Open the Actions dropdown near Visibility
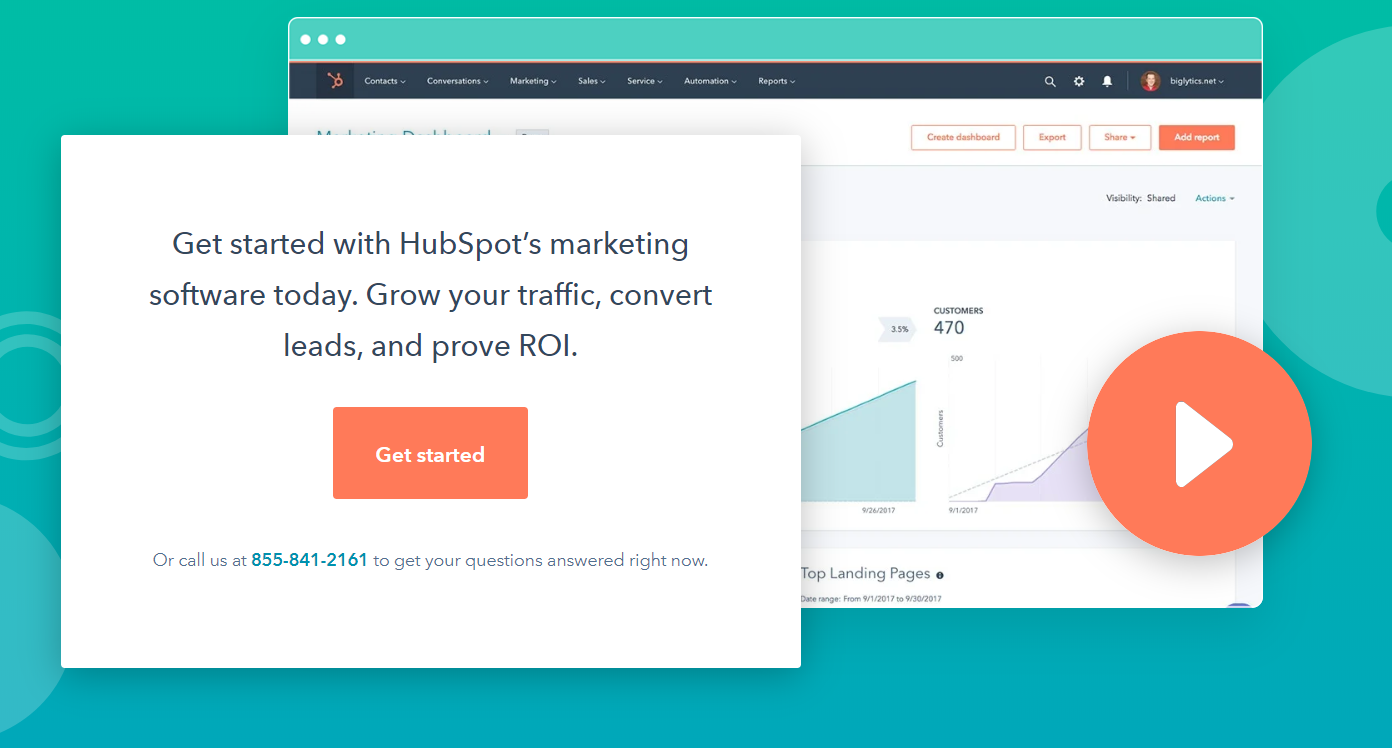Image resolution: width=1392 pixels, height=748 pixels. click(x=1213, y=198)
